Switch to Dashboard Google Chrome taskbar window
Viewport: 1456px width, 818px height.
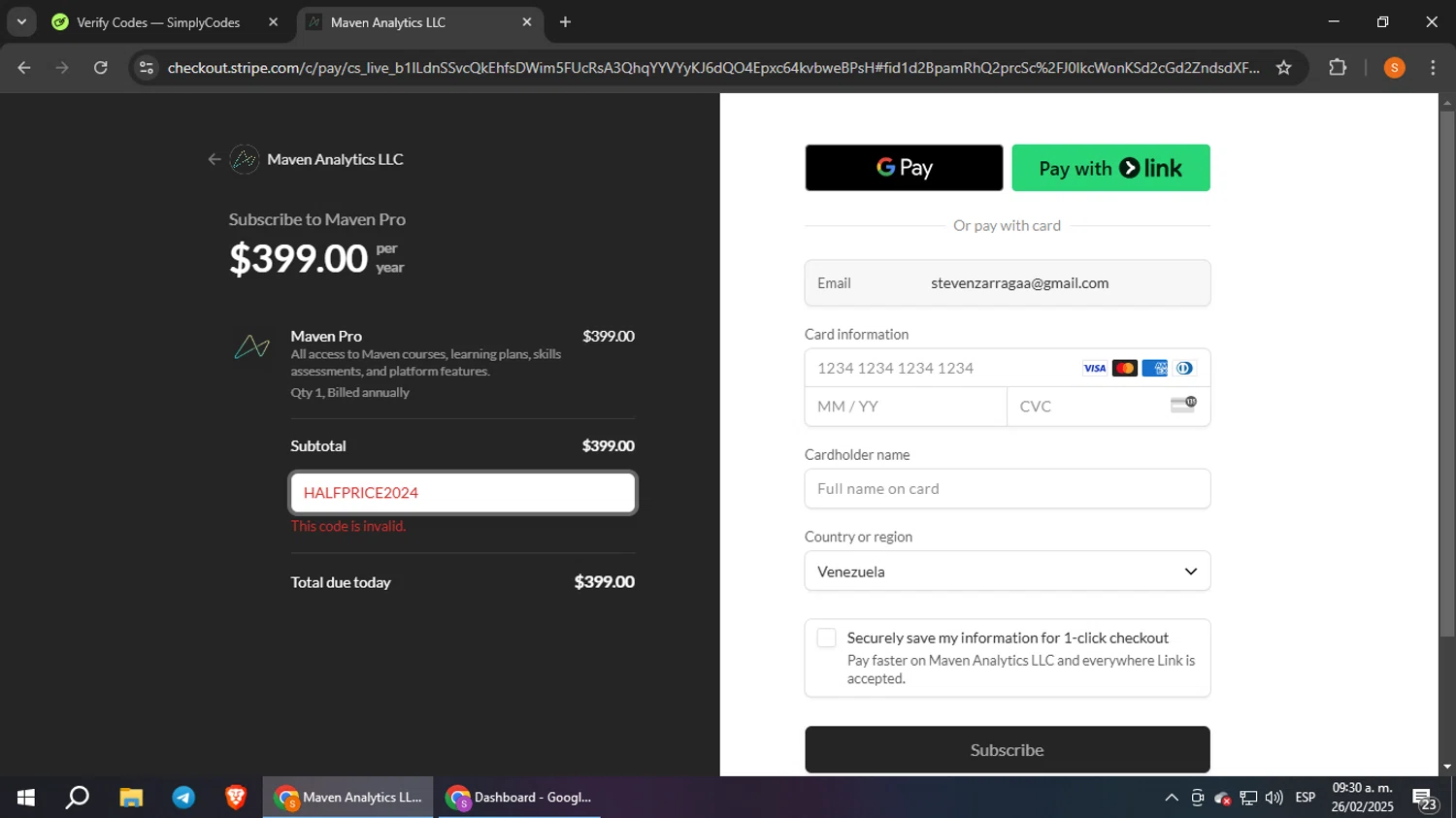519,798
